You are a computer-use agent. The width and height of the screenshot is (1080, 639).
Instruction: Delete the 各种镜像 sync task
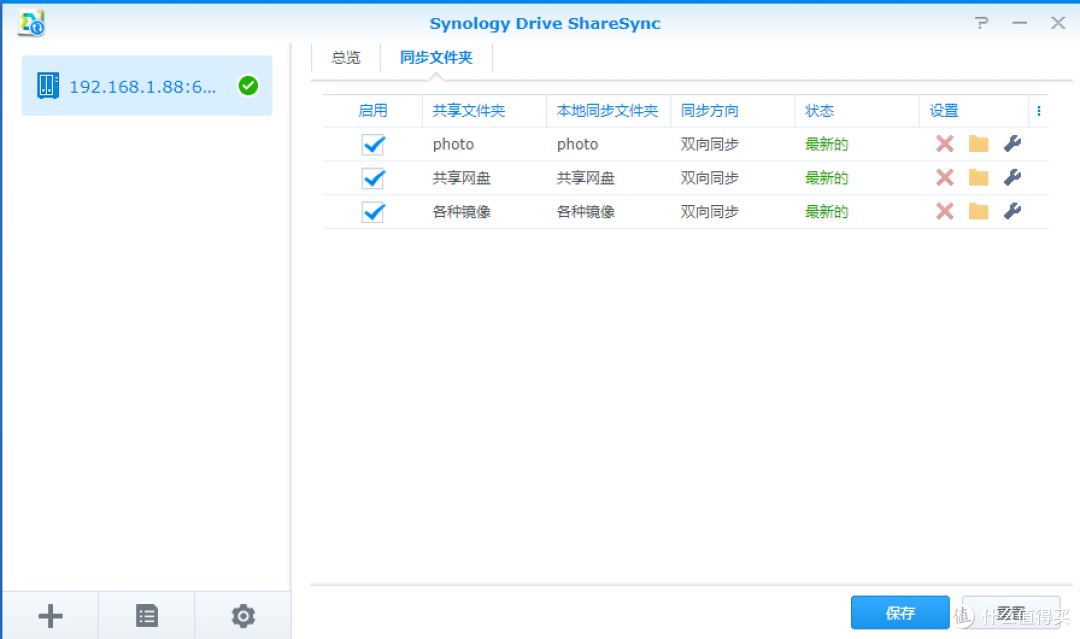[x=944, y=211]
